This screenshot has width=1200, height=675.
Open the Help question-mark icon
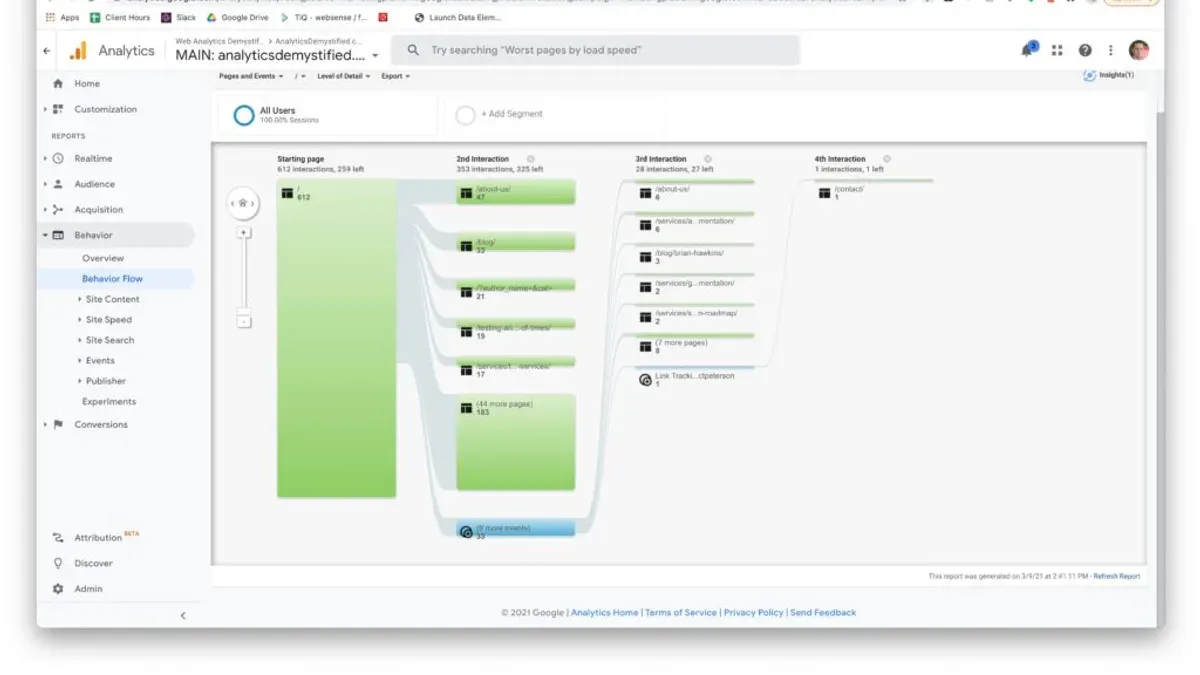click(x=1085, y=50)
